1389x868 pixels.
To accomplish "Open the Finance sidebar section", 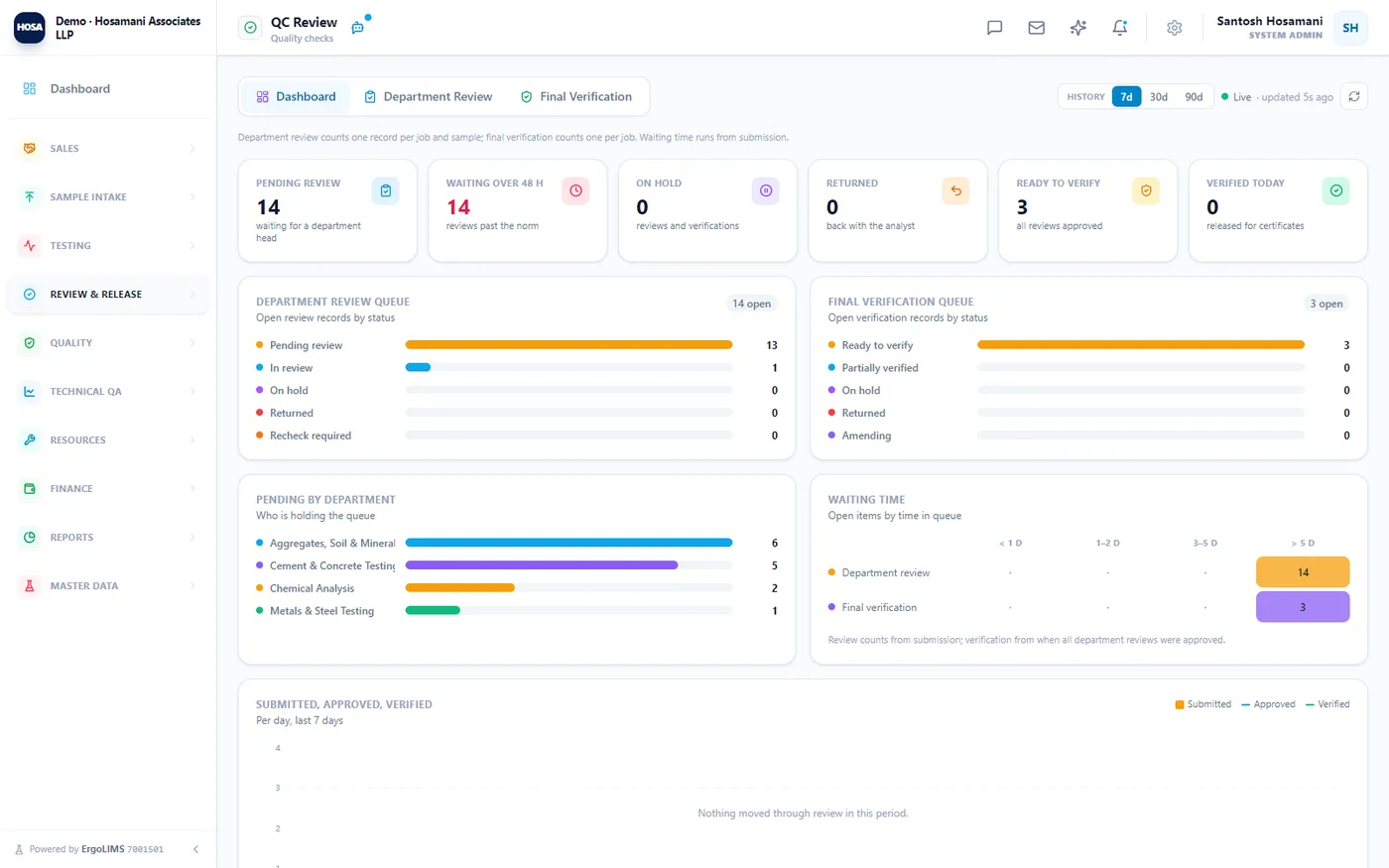I will (x=108, y=488).
